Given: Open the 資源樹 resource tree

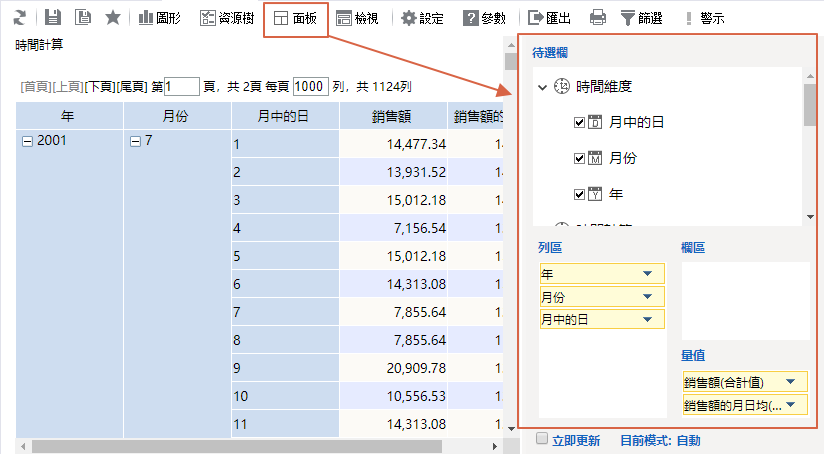Looking at the screenshot, I should 227,18.
